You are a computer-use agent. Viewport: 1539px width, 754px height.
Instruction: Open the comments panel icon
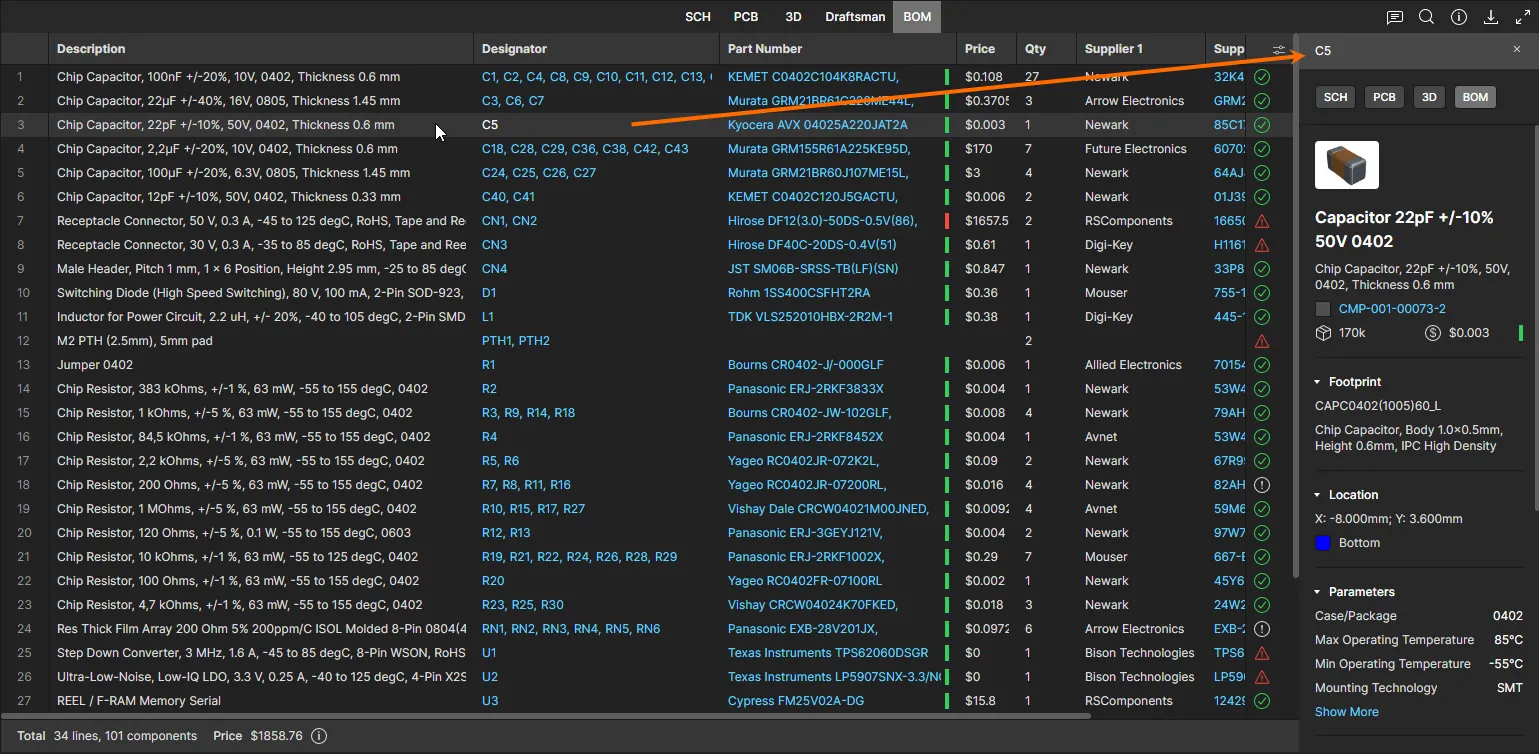[x=1394, y=17]
